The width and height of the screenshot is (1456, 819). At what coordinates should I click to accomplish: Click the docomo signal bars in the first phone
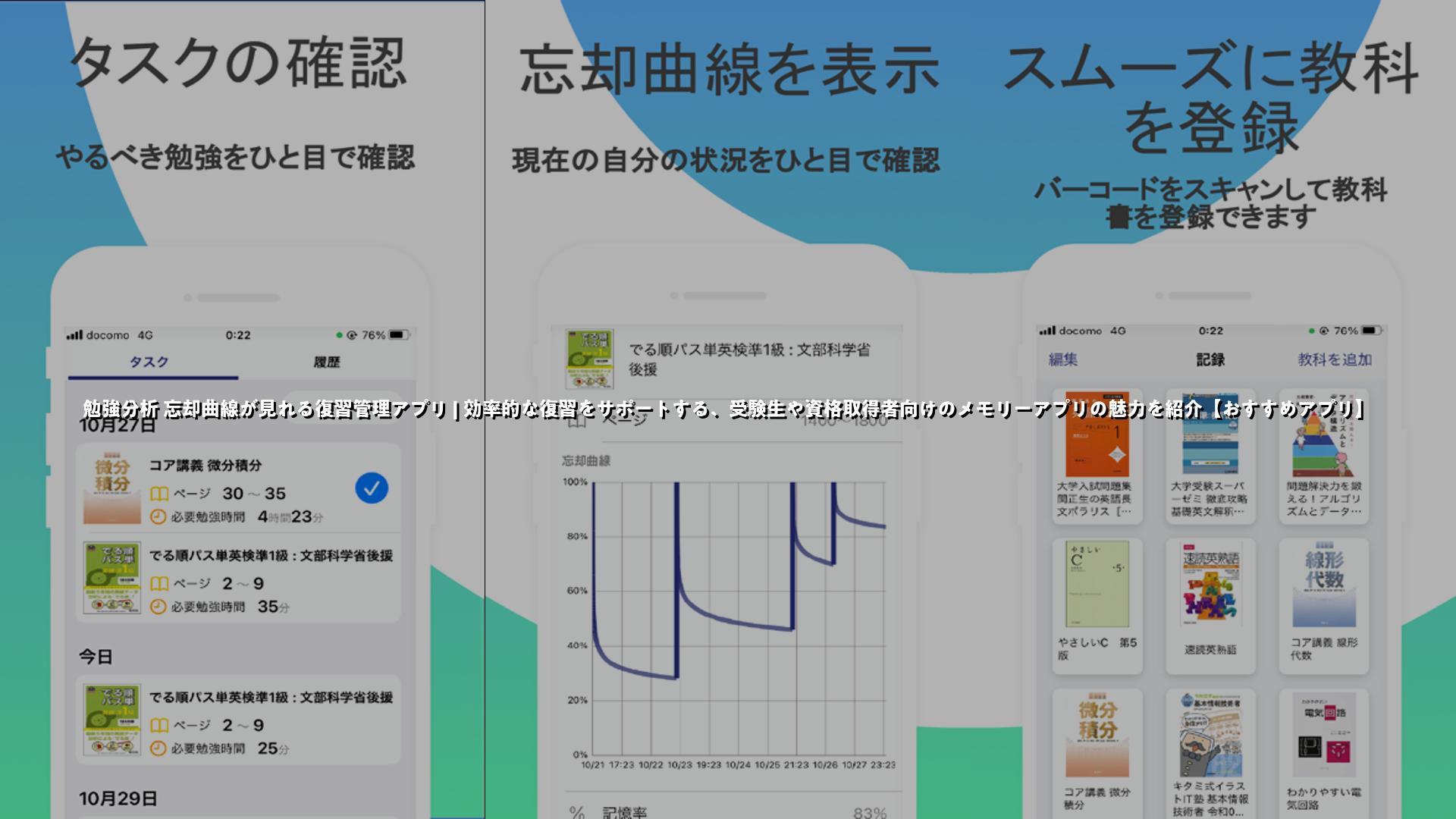tap(74, 334)
